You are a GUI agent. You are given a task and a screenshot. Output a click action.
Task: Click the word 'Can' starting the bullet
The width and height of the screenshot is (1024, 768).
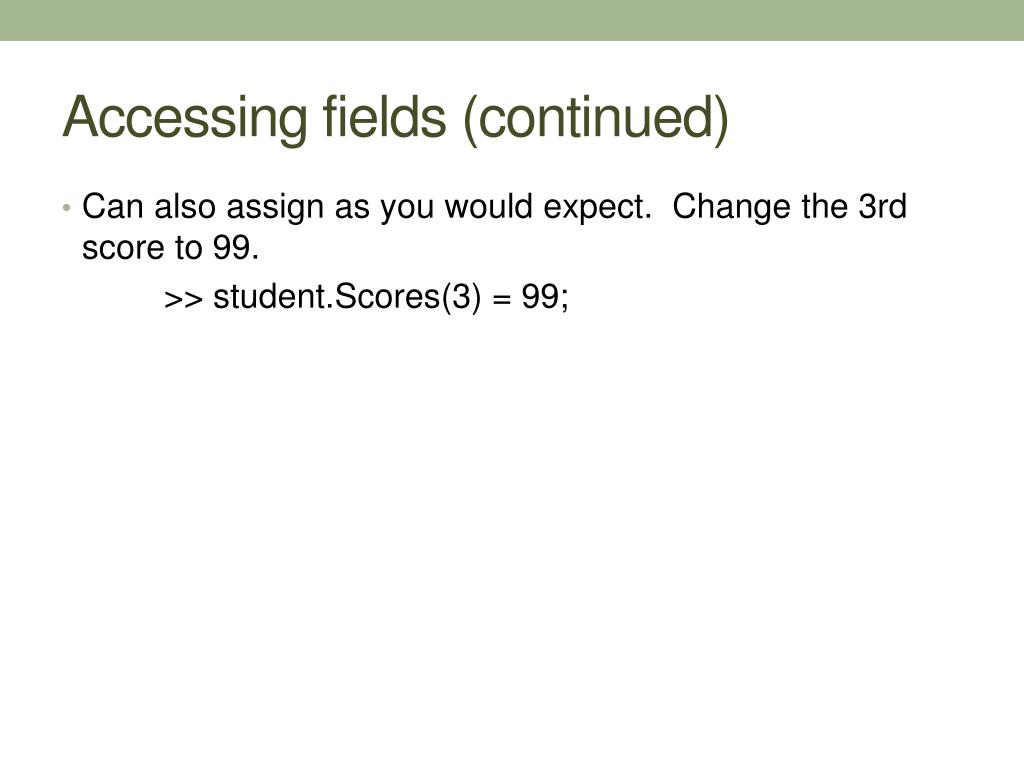(x=112, y=206)
